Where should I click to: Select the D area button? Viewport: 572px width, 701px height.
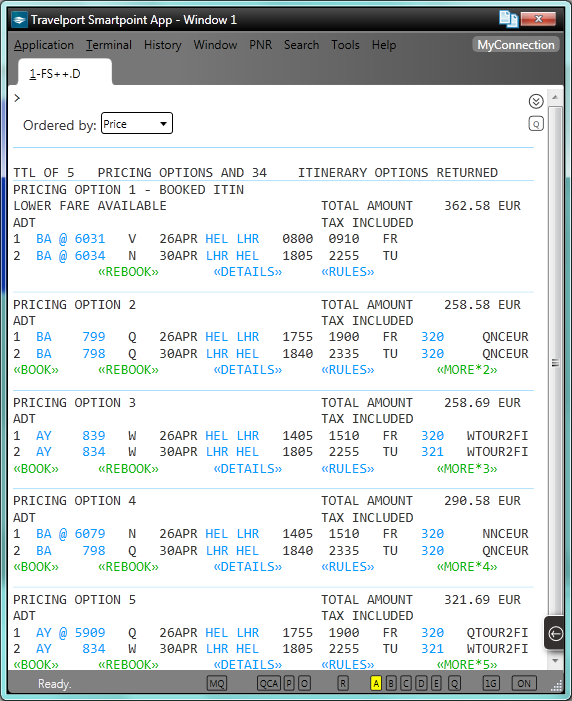pos(421,684)
